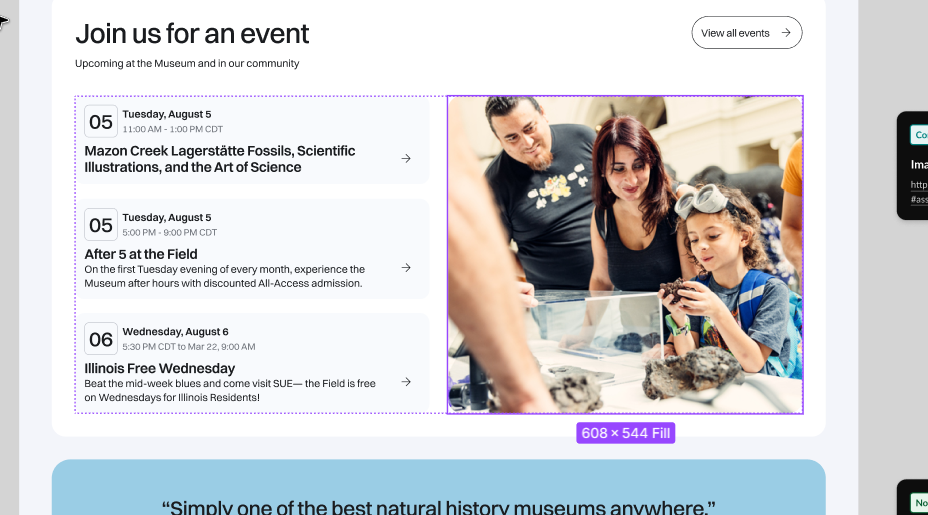Click the View all events button

745,33
